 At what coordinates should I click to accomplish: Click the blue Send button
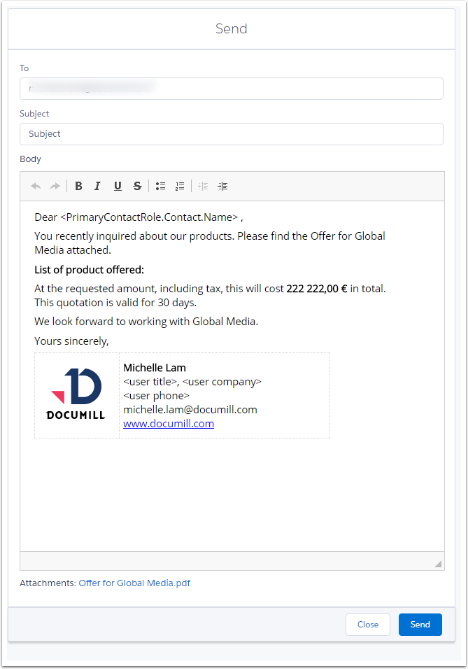point(420,625)
